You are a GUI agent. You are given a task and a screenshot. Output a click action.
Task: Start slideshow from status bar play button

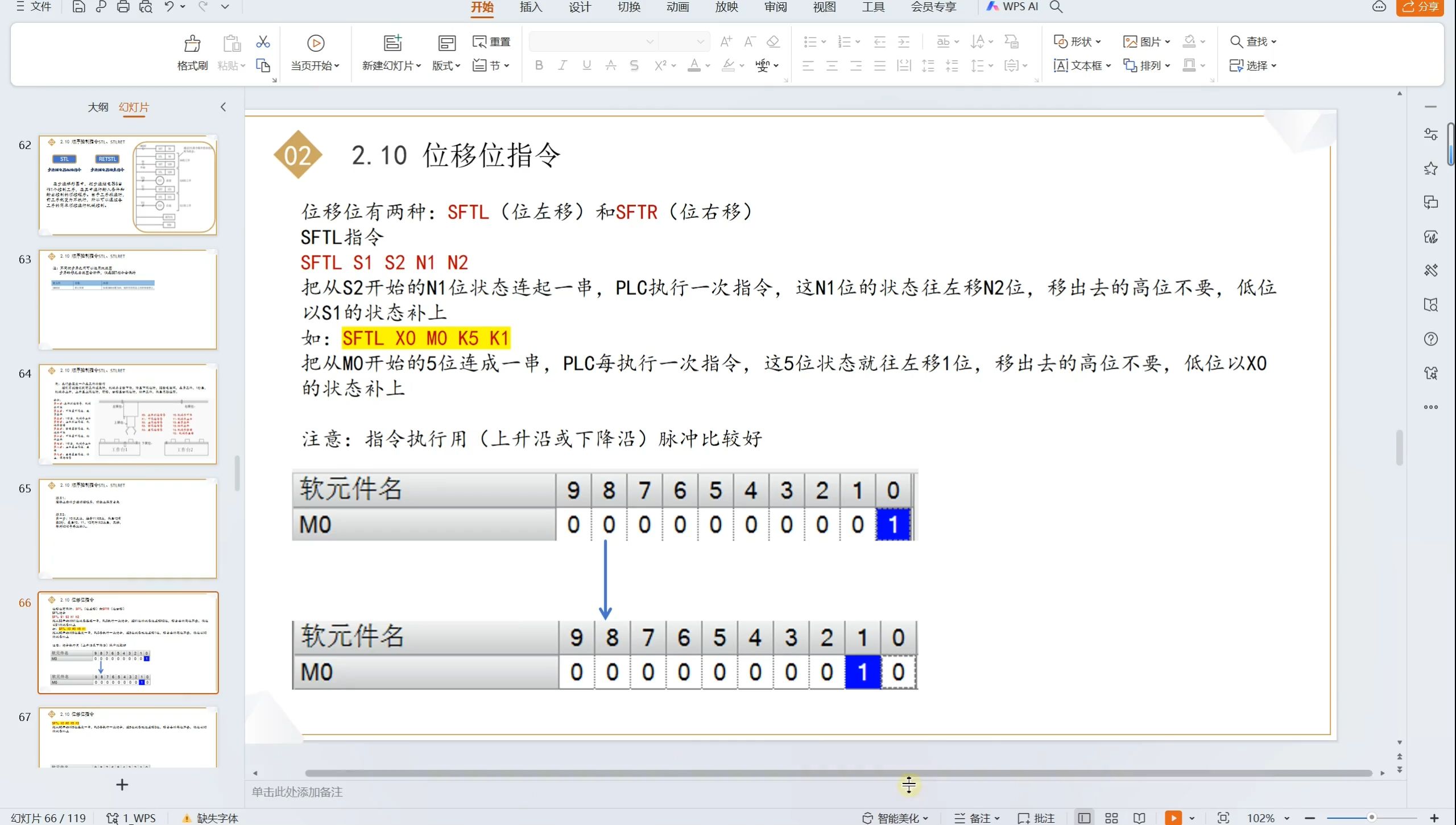1172,818
